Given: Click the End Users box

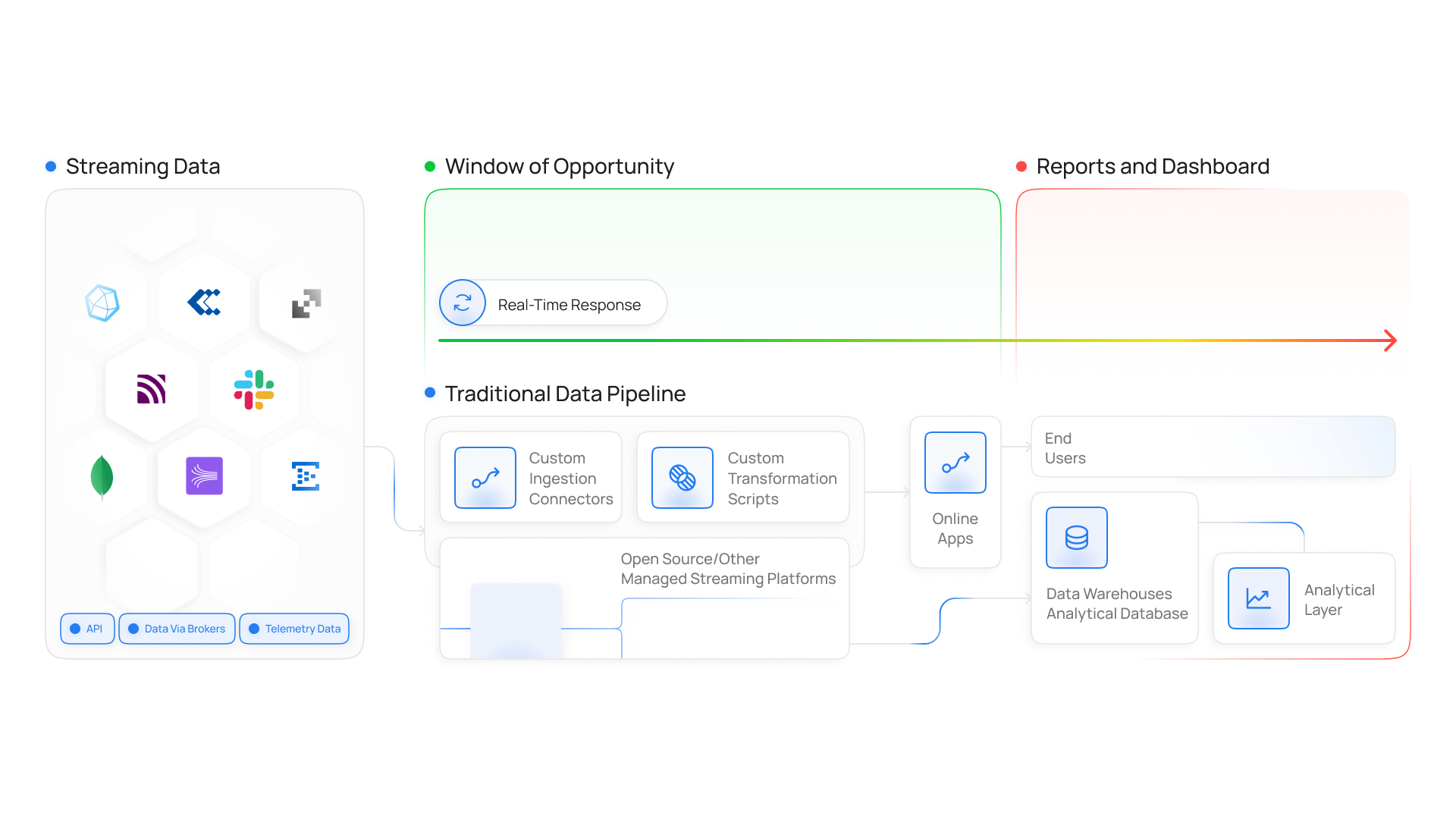Looking at the screenshot, I should pyautogui.click(x=1213, y=447).
